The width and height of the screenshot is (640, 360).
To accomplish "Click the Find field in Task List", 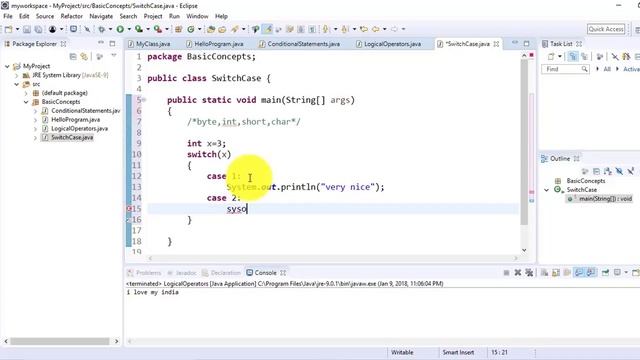I will (x=565, y=69).
